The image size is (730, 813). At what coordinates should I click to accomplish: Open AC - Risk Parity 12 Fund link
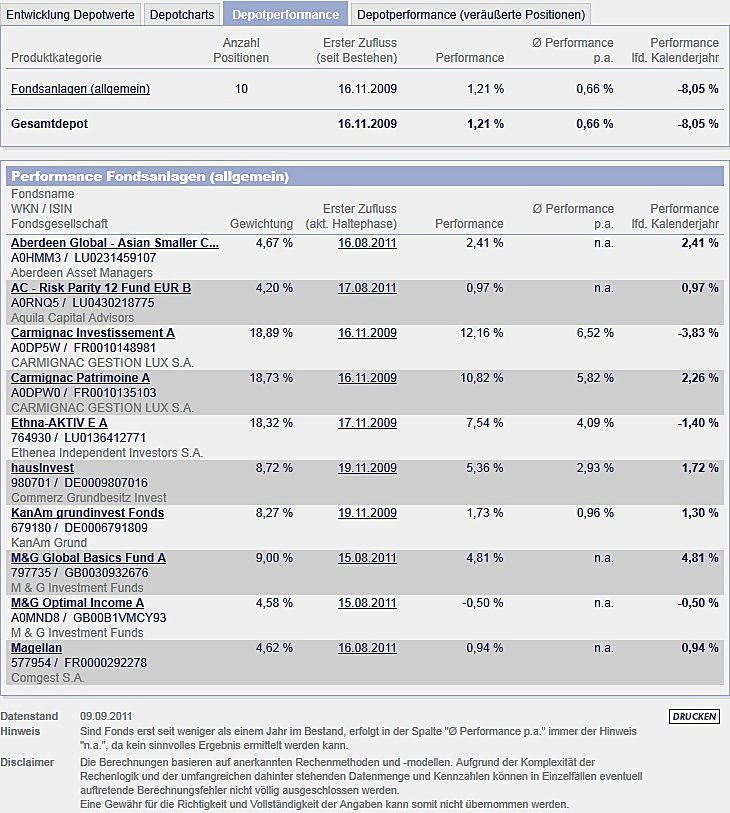[x=100, y=288]
